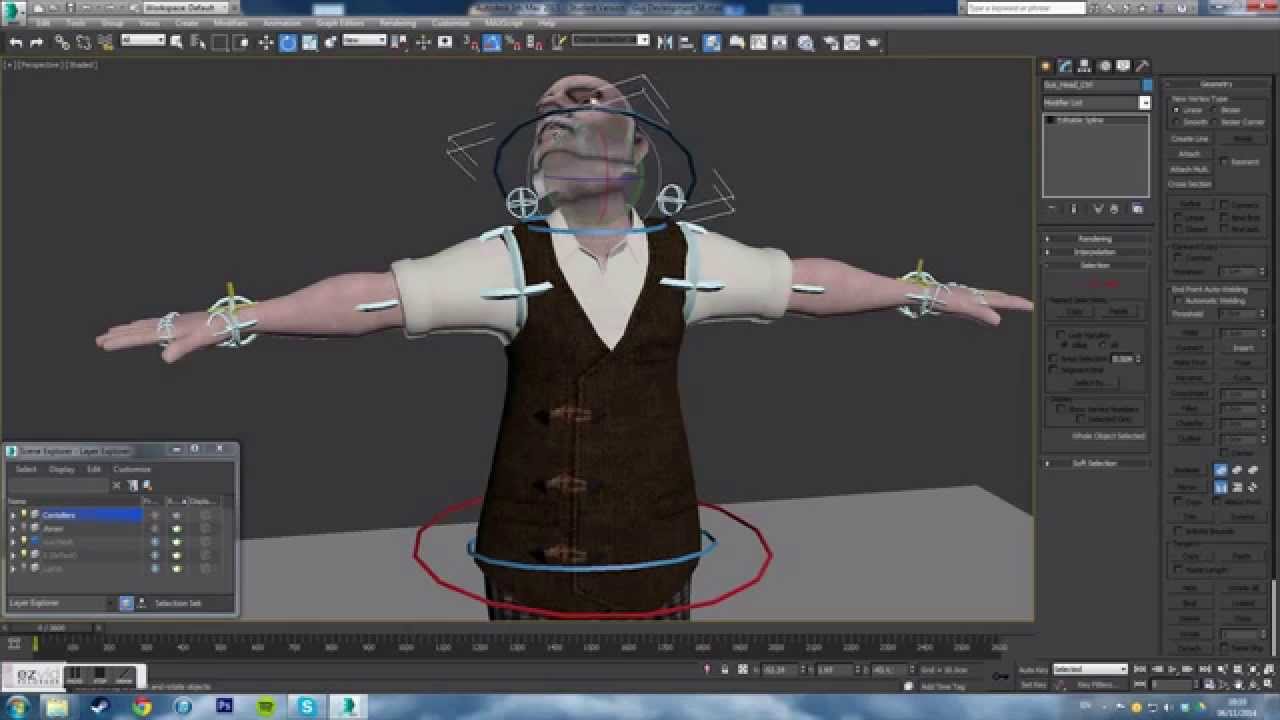Screen dimensions: 1280x720
Task: Open the Render Setup icon
Action: (x=830, y=42)
